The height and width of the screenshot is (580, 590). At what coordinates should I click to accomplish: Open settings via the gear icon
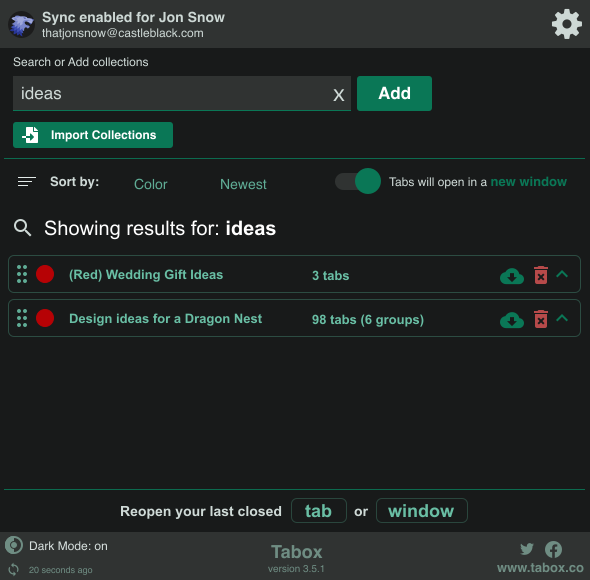pyautogui.click(x=566, y=24)
